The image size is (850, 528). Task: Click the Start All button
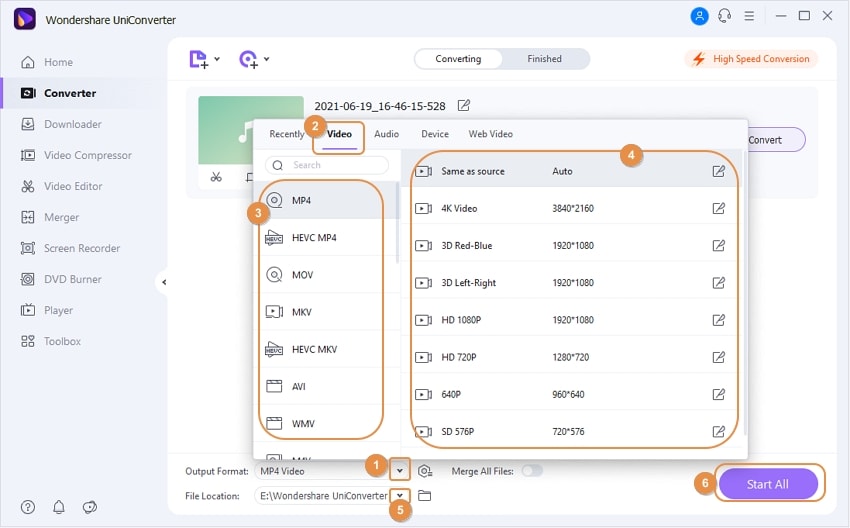[x=768, y=484]
